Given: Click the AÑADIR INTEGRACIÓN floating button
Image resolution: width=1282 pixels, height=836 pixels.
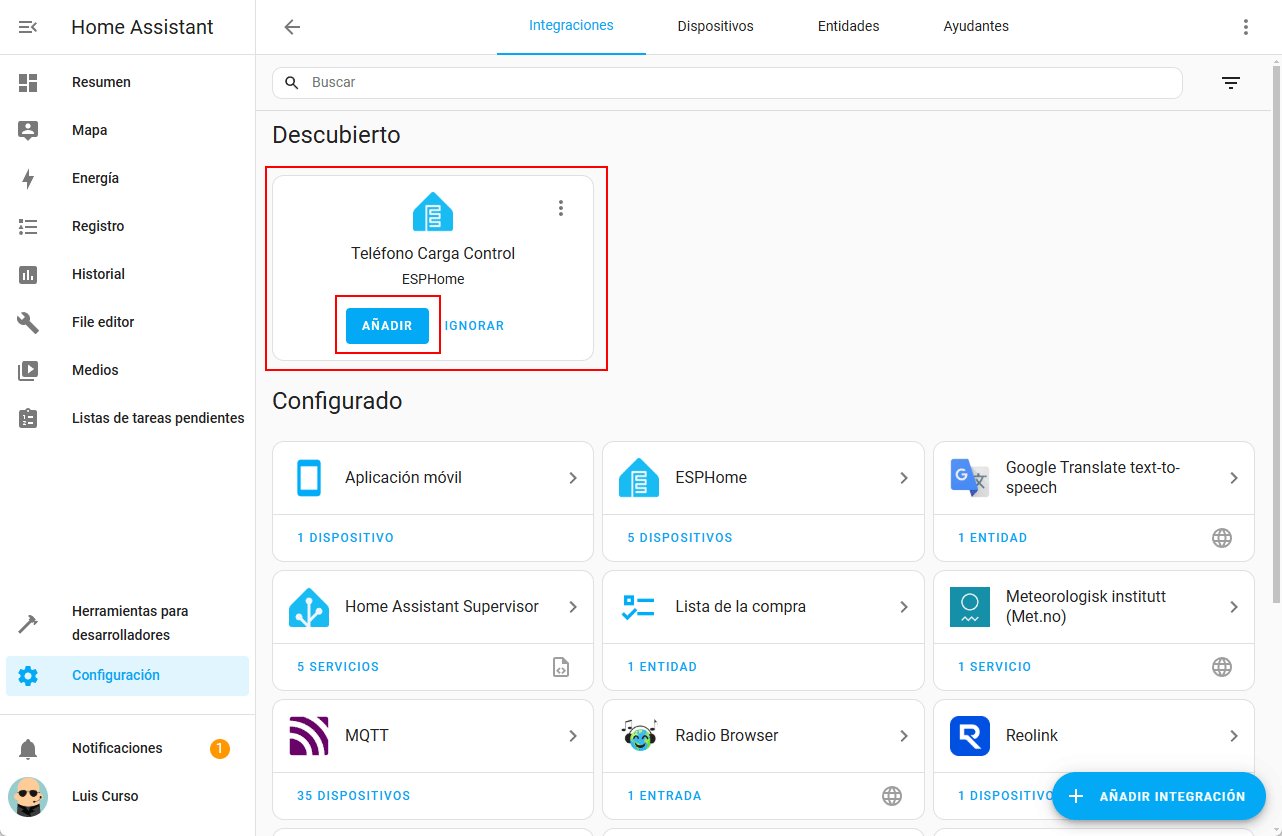Looking at the screenshot, I should [x=1158, y=796].
